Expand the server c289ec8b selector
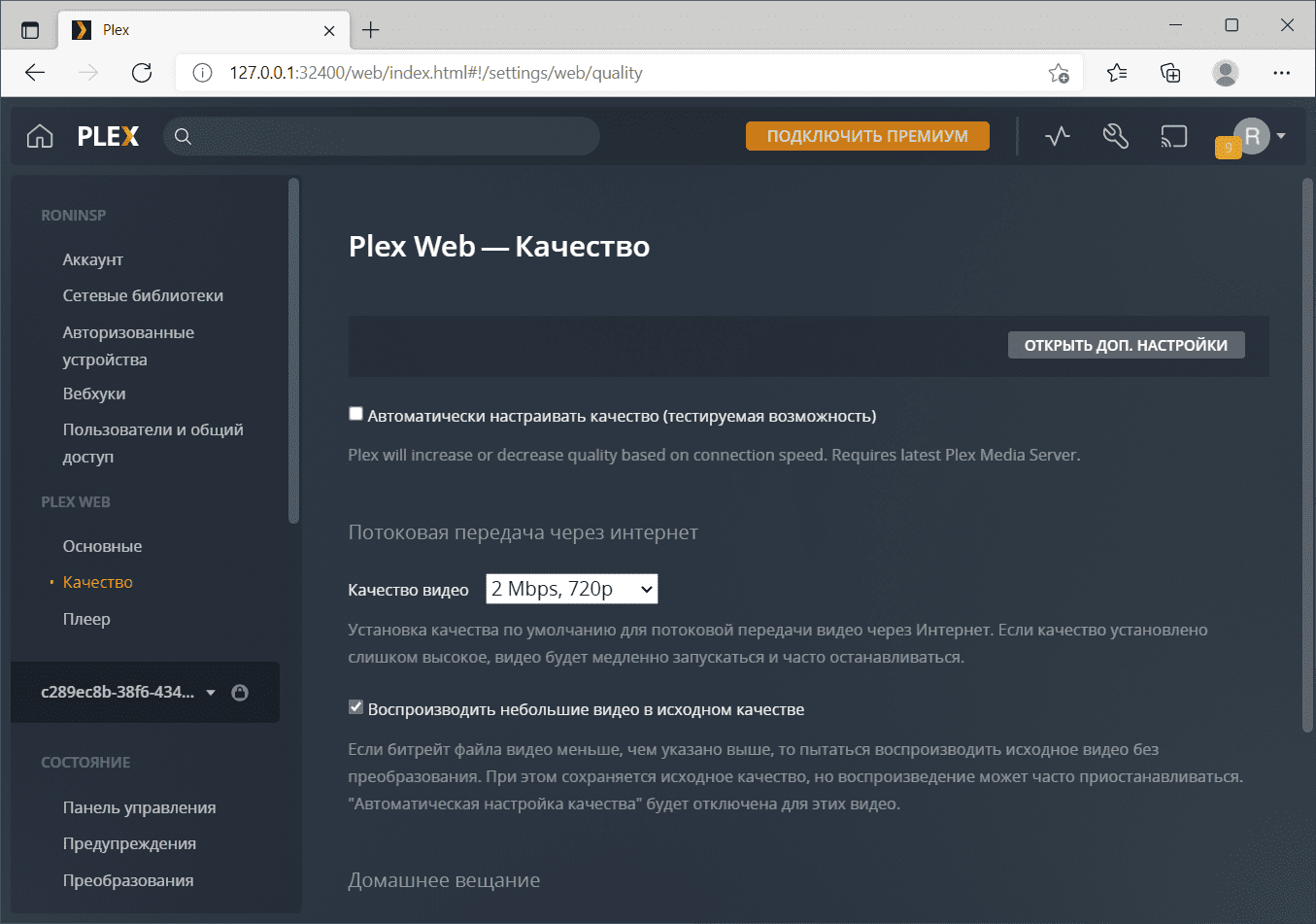Image resolution: width=1316 pixels, height=924 pixels. tap(127, 692)
